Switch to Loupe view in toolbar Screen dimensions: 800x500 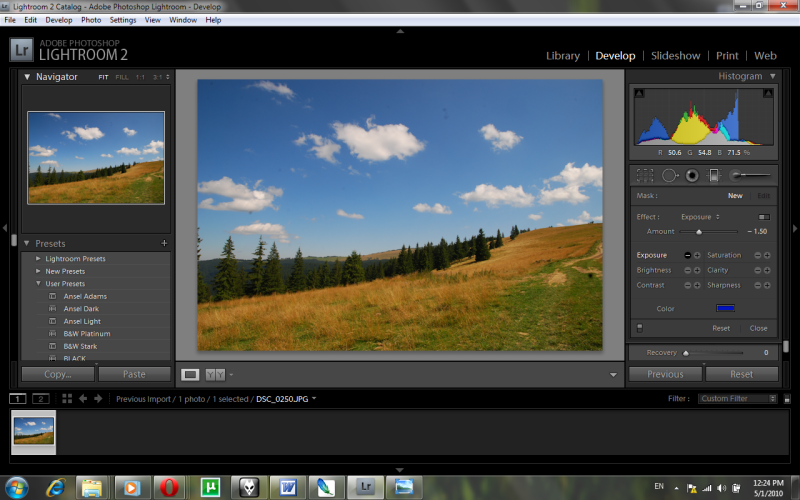pos(190,374)
